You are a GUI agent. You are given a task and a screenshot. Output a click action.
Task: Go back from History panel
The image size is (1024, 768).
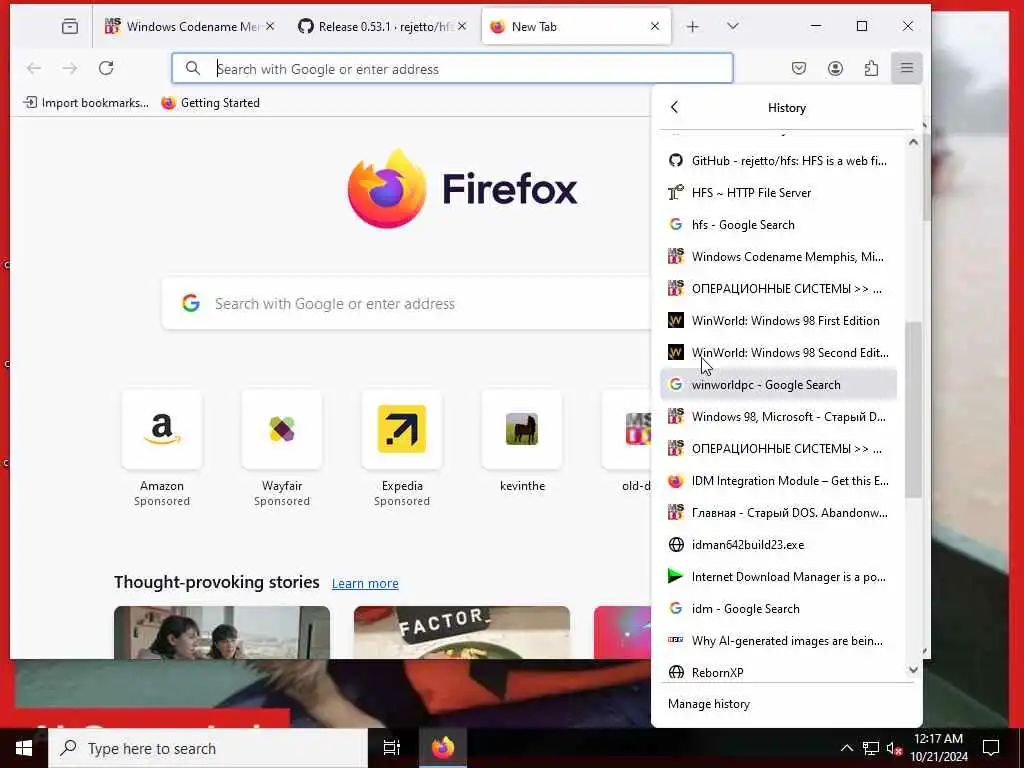coord(675,107)
